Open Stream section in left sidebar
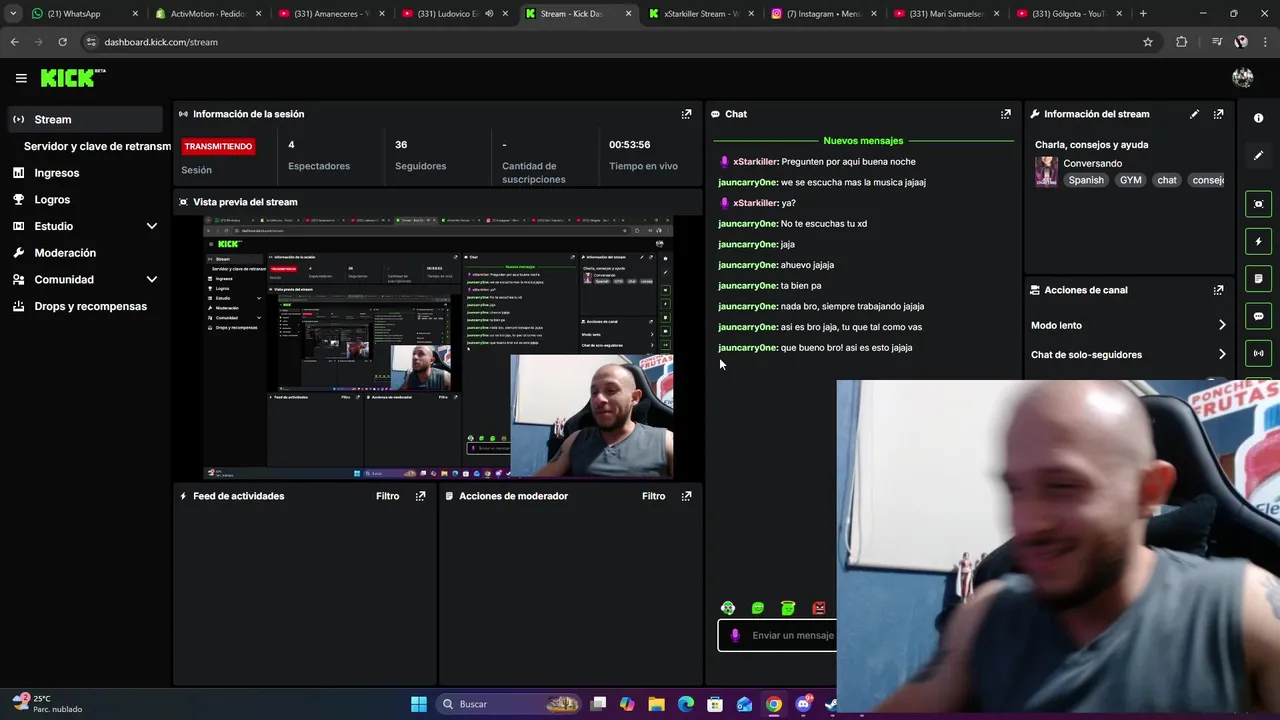This screenshot has height=720, width=1280. 85,119
